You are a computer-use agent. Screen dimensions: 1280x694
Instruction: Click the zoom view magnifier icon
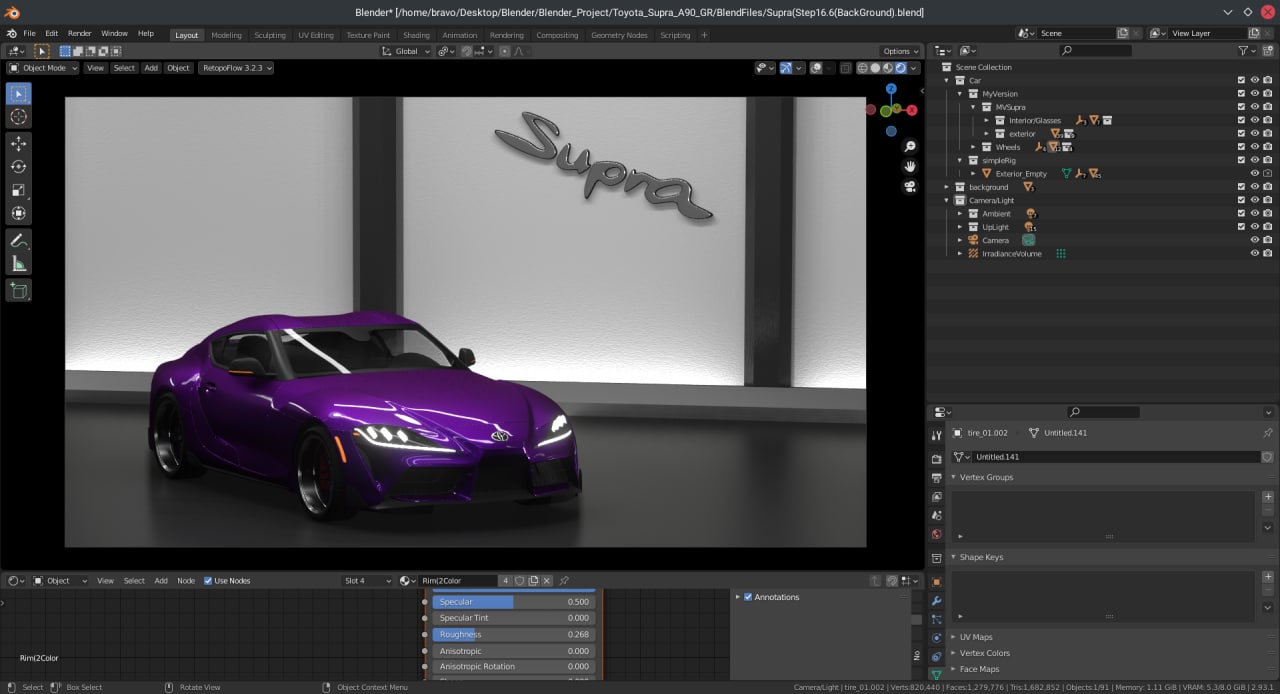click(x=910, y=147)
